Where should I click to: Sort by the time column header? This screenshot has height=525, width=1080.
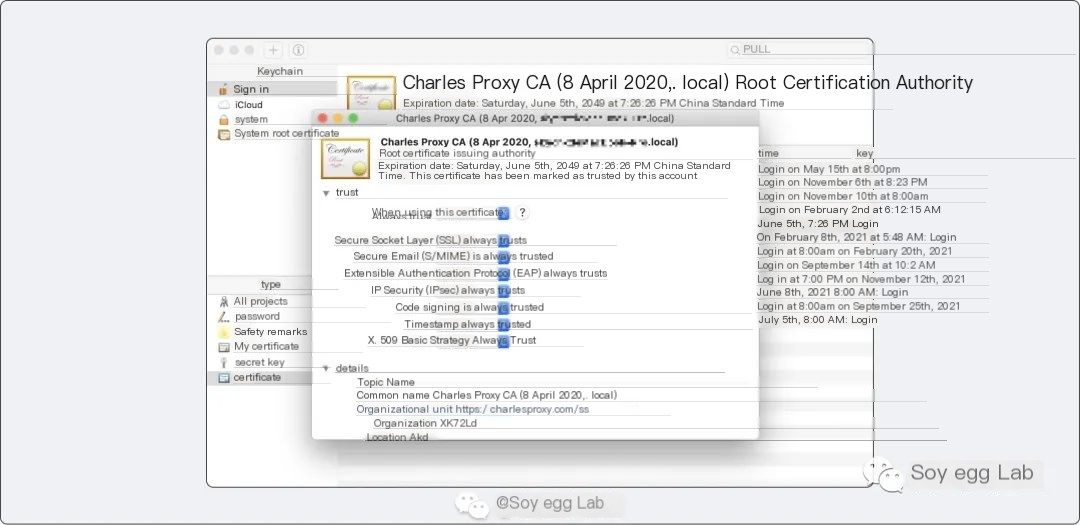[769, 153]
